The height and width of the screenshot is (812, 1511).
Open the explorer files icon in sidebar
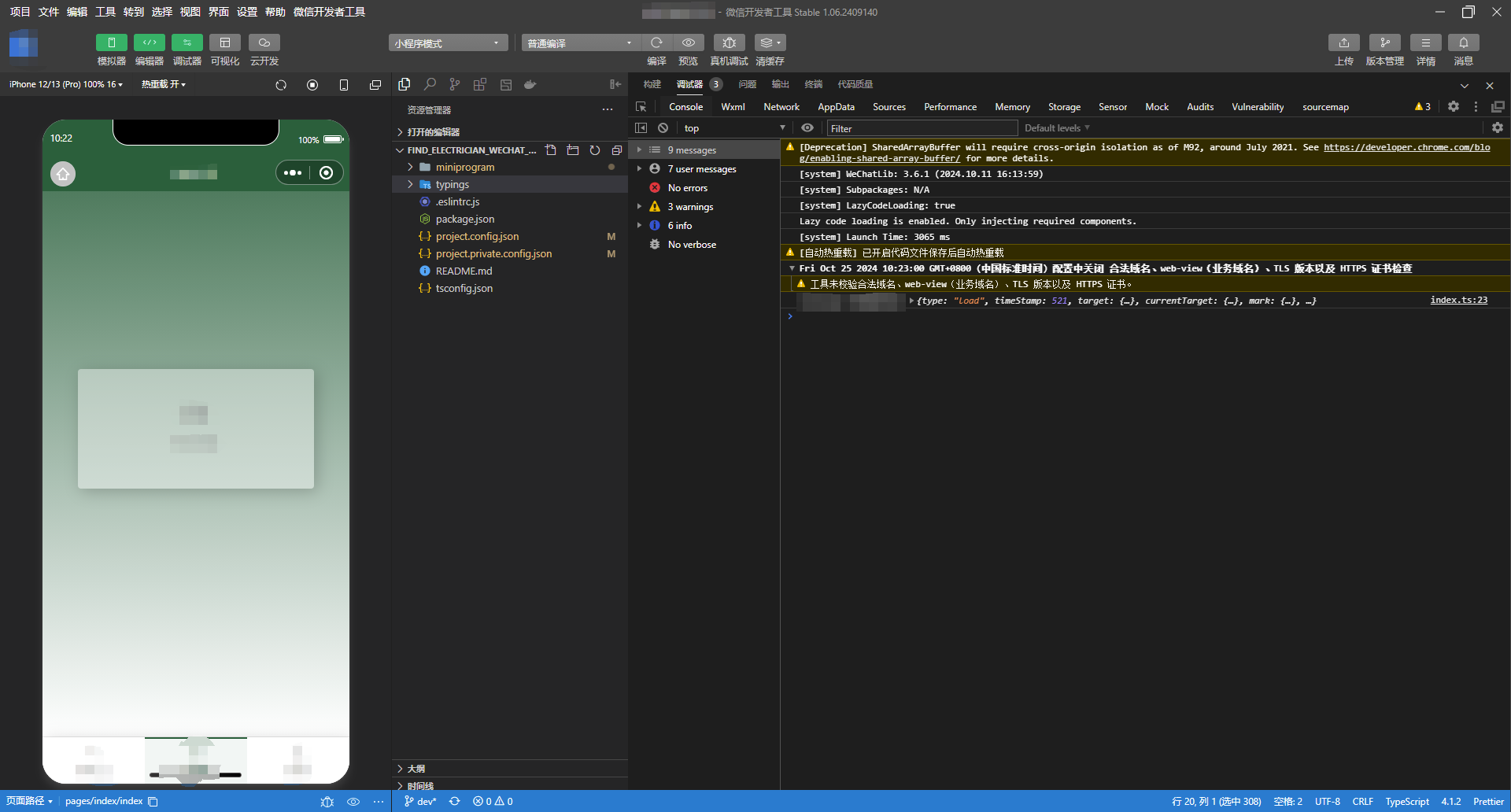(405, 84)
